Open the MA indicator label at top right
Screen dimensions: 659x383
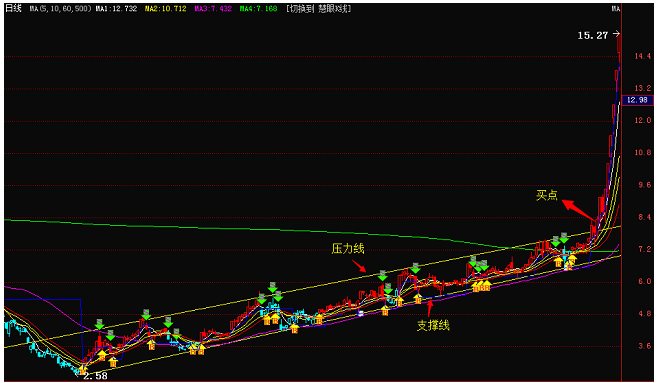[616, 8]
